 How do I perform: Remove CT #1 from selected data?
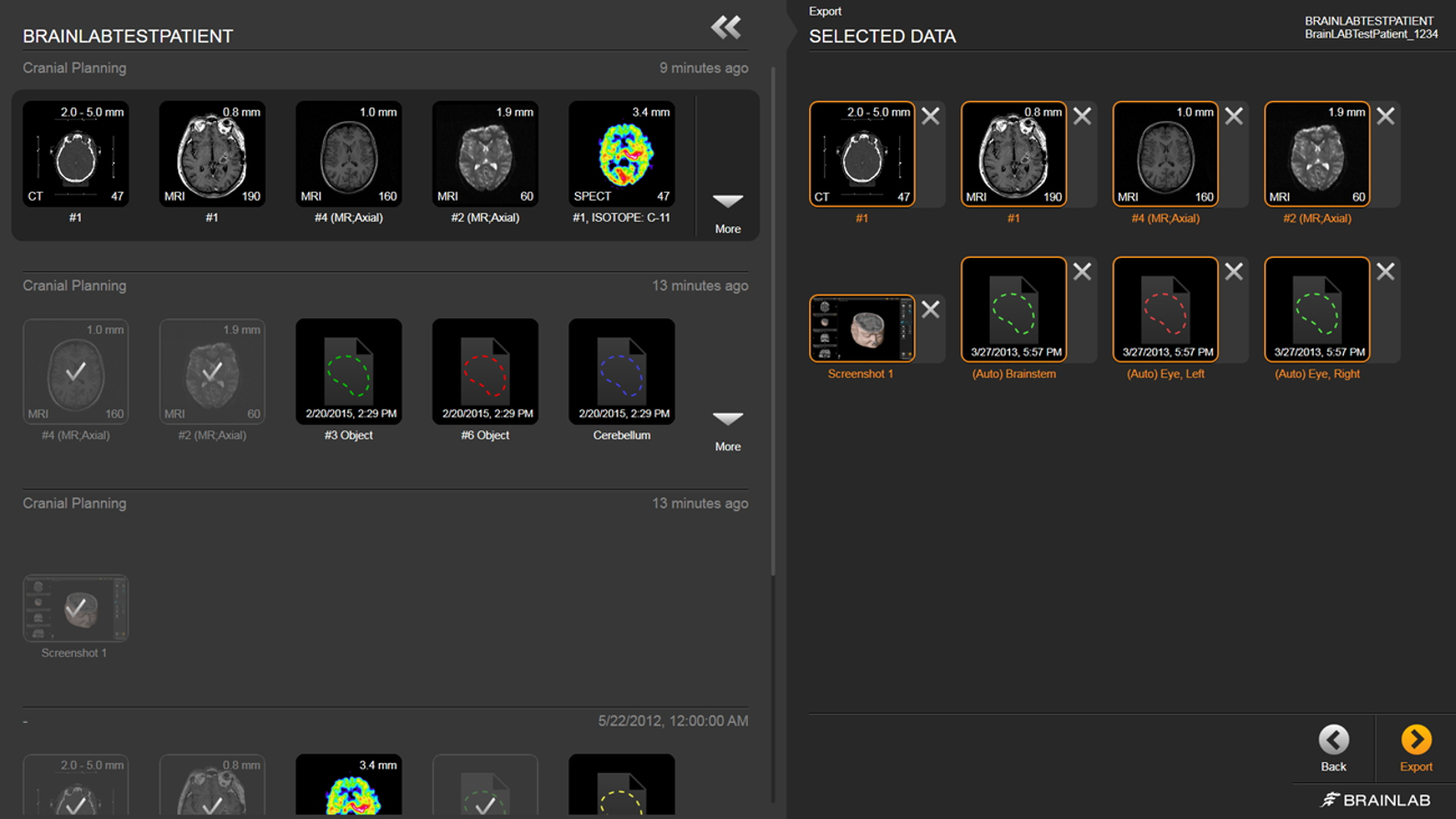[x=930, y=116]
